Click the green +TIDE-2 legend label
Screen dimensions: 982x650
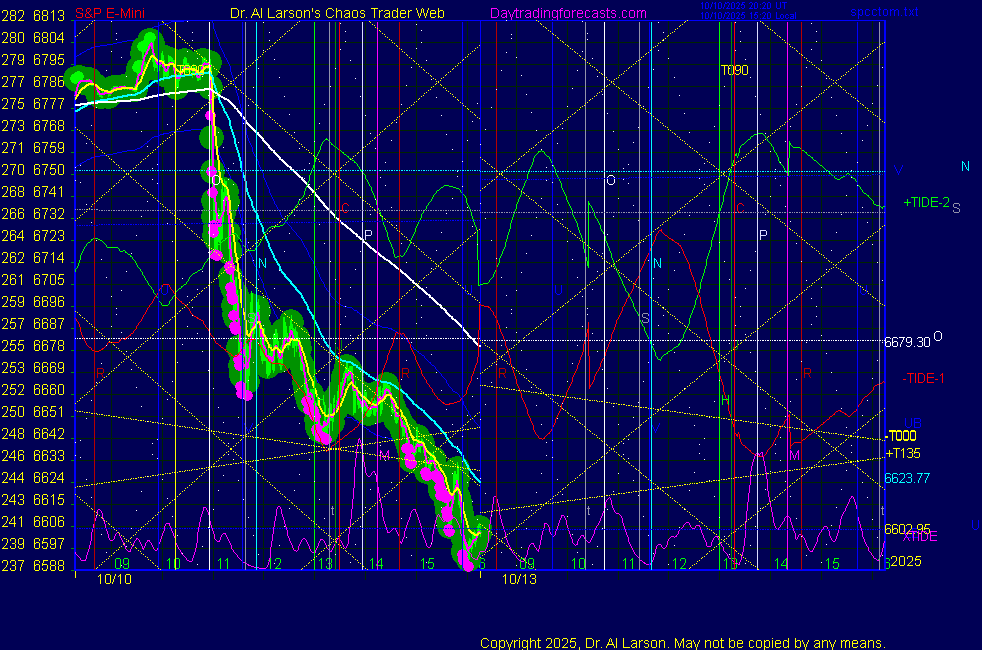pyautogui.click(x=926, y=202)
